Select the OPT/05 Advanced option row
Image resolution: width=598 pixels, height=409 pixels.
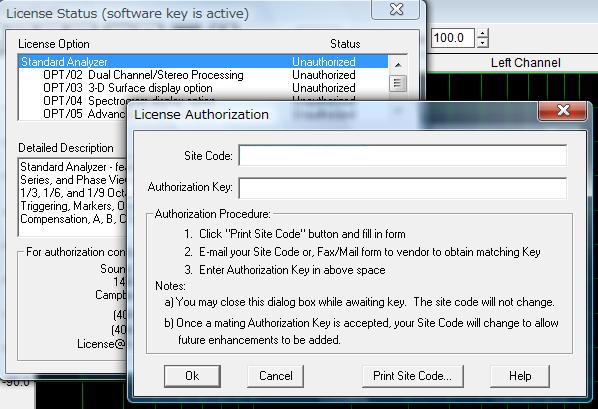72,114
